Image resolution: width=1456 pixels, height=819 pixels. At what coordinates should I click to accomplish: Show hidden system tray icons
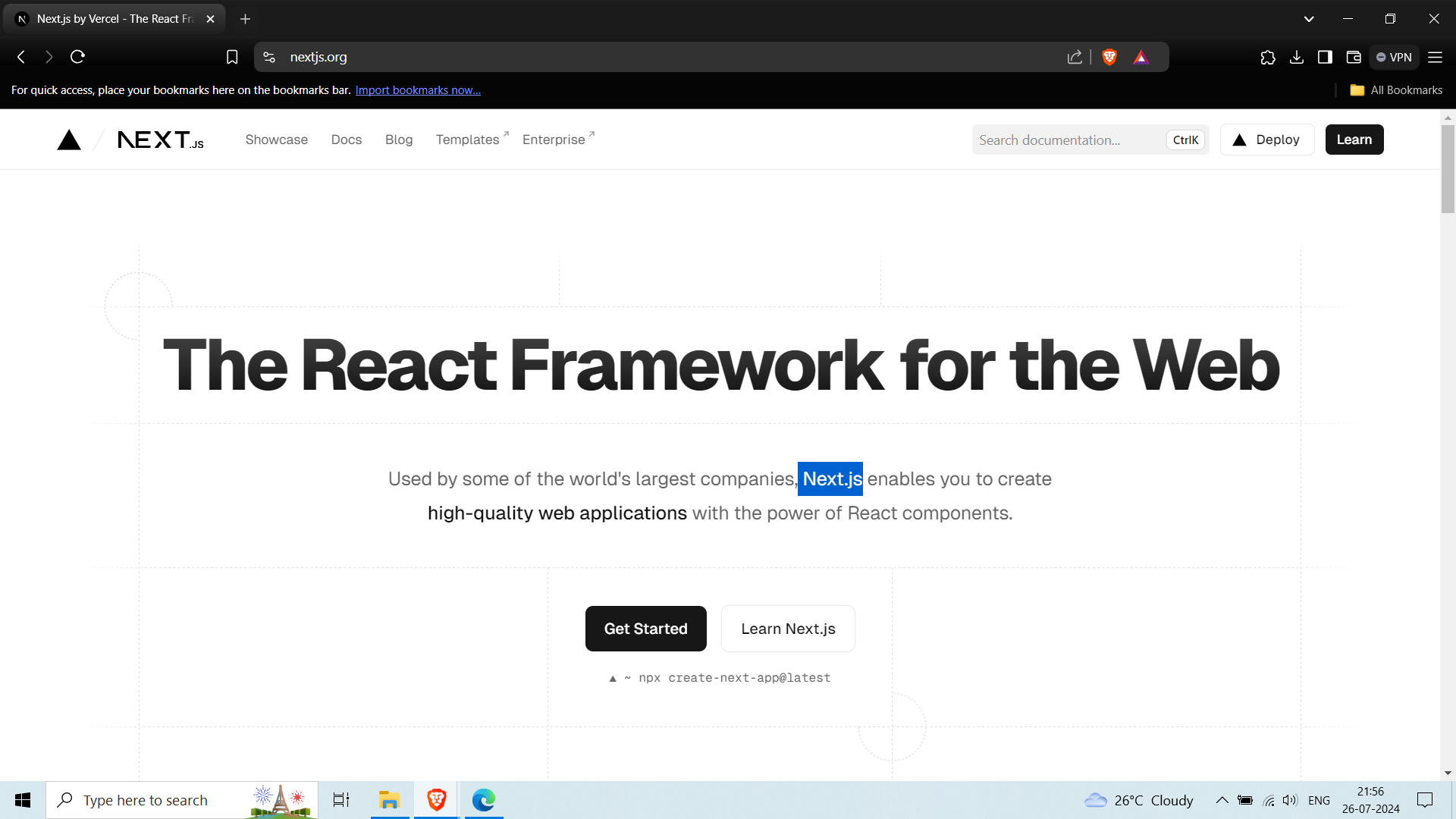[x=1222, y=800]
